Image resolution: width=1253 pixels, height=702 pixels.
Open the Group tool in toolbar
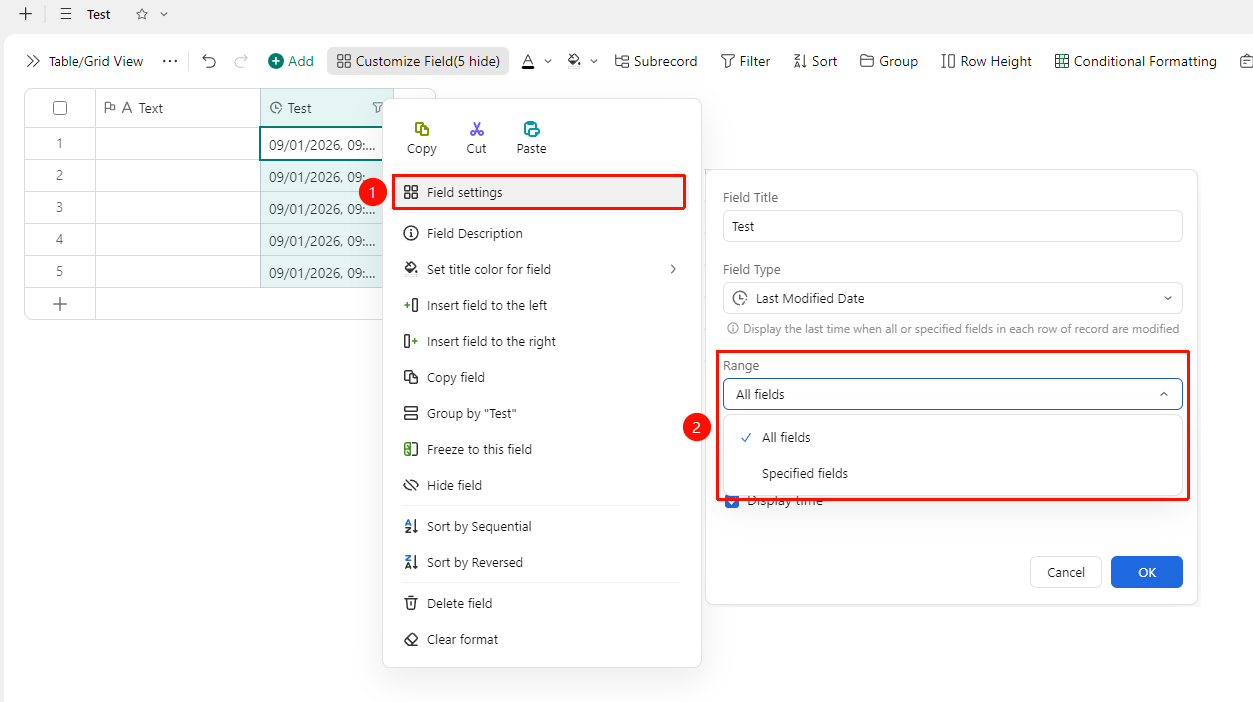pos(888,61)
